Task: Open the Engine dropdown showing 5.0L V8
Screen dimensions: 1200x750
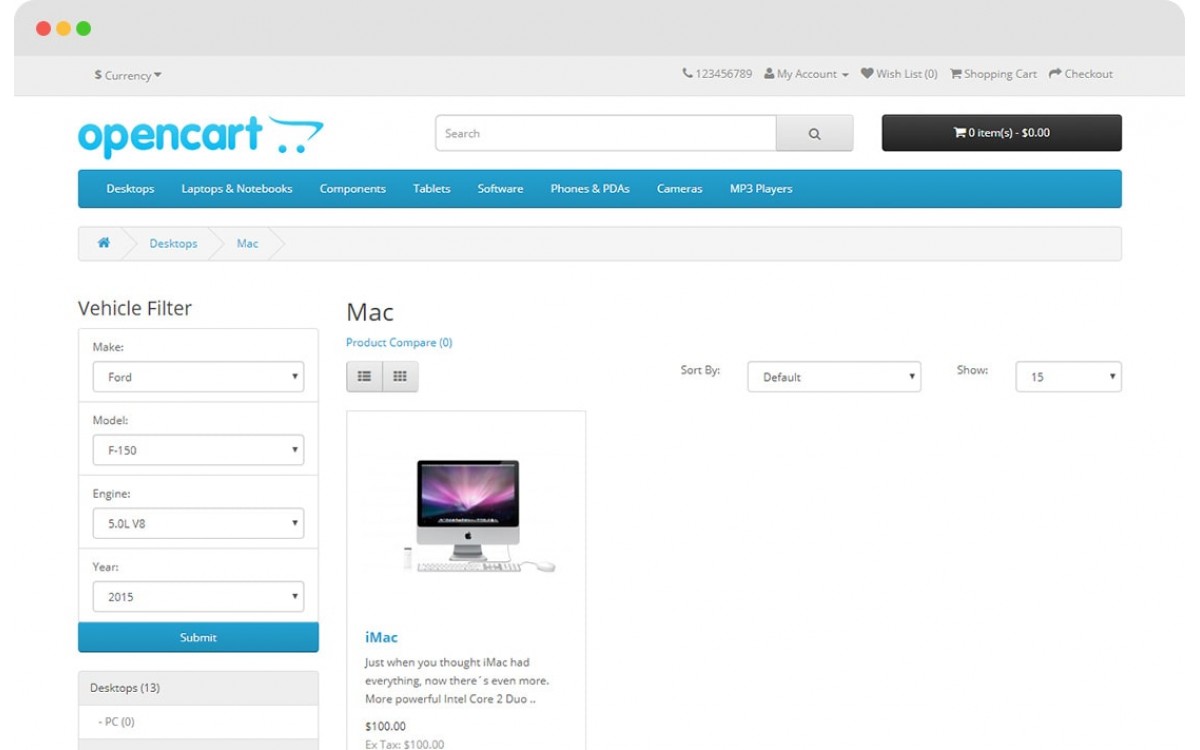Action: 198,523
